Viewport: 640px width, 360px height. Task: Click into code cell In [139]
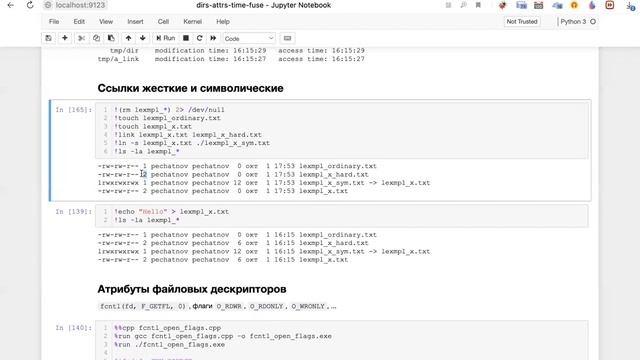[x=342, y=216]
